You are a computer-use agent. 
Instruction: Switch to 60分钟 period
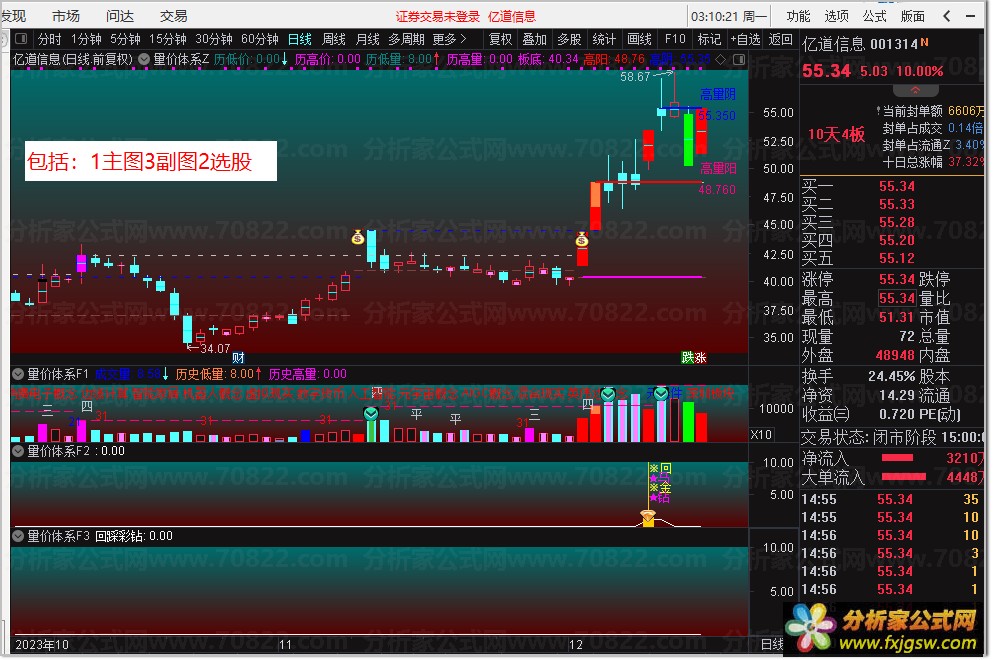coord(260,39)
